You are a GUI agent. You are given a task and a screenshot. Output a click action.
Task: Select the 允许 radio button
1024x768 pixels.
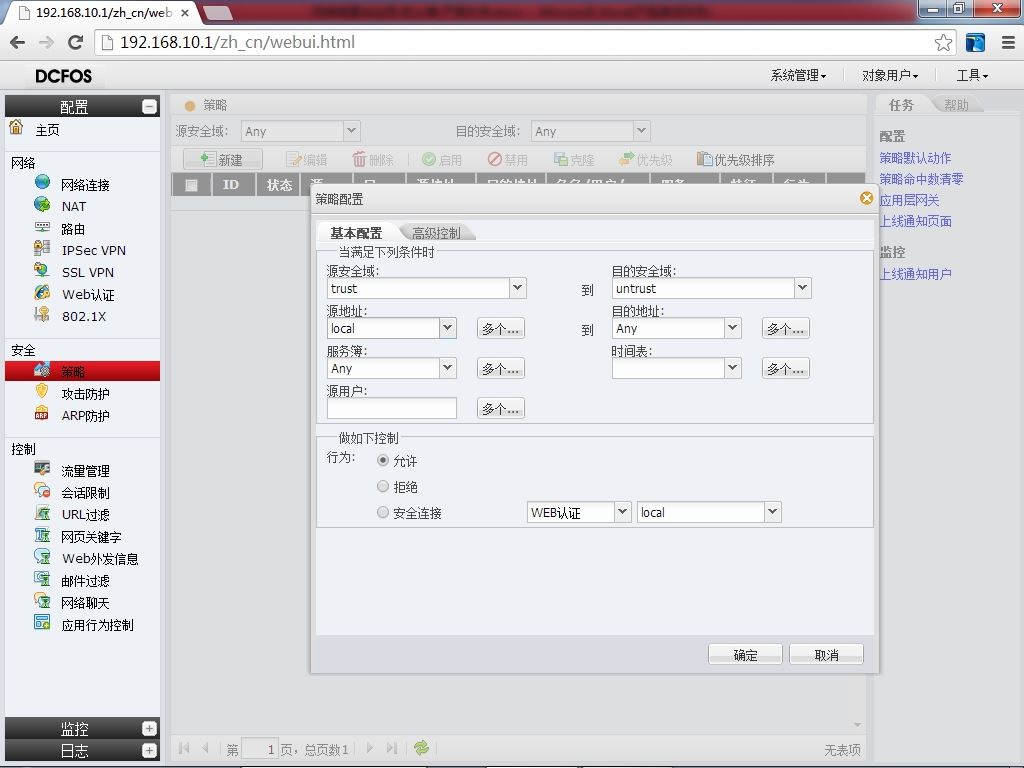(x=383, y=460)
